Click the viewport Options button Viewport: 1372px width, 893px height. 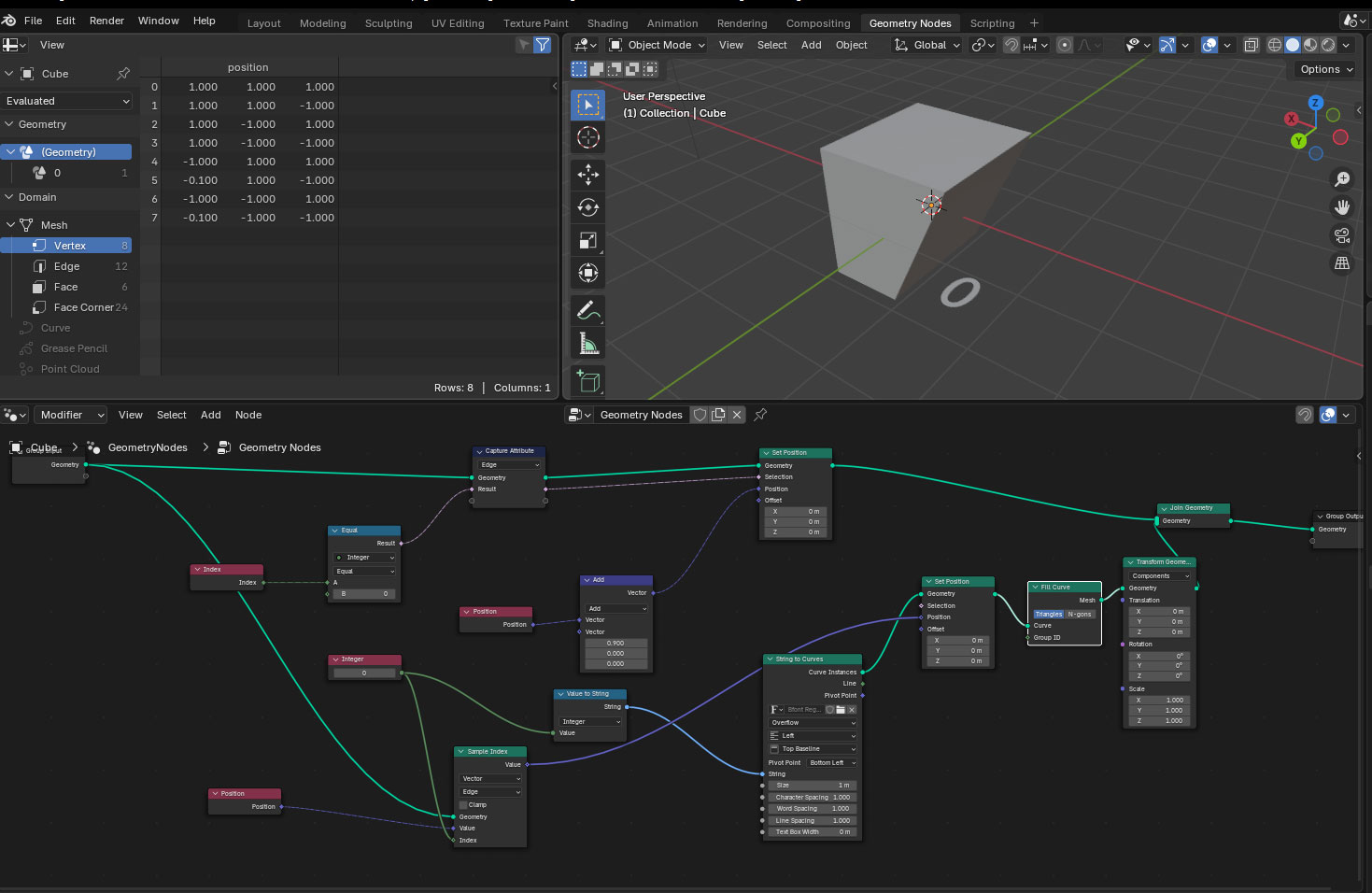1325,69
